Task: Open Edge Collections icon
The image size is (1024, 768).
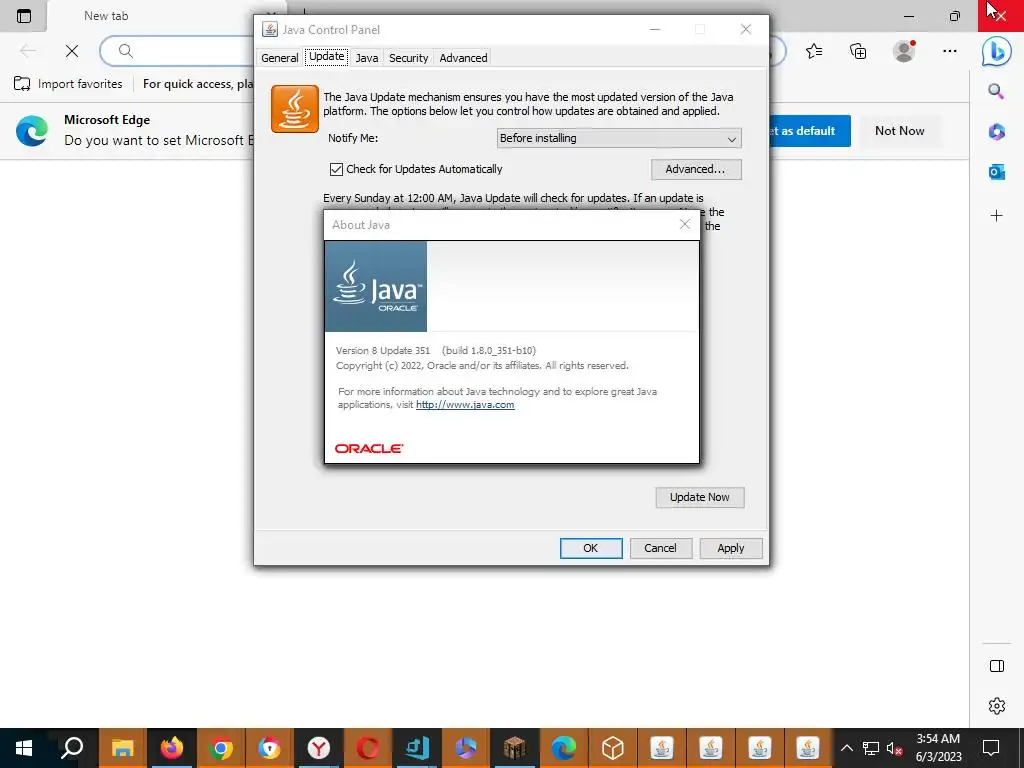Action: pos(858,51)
